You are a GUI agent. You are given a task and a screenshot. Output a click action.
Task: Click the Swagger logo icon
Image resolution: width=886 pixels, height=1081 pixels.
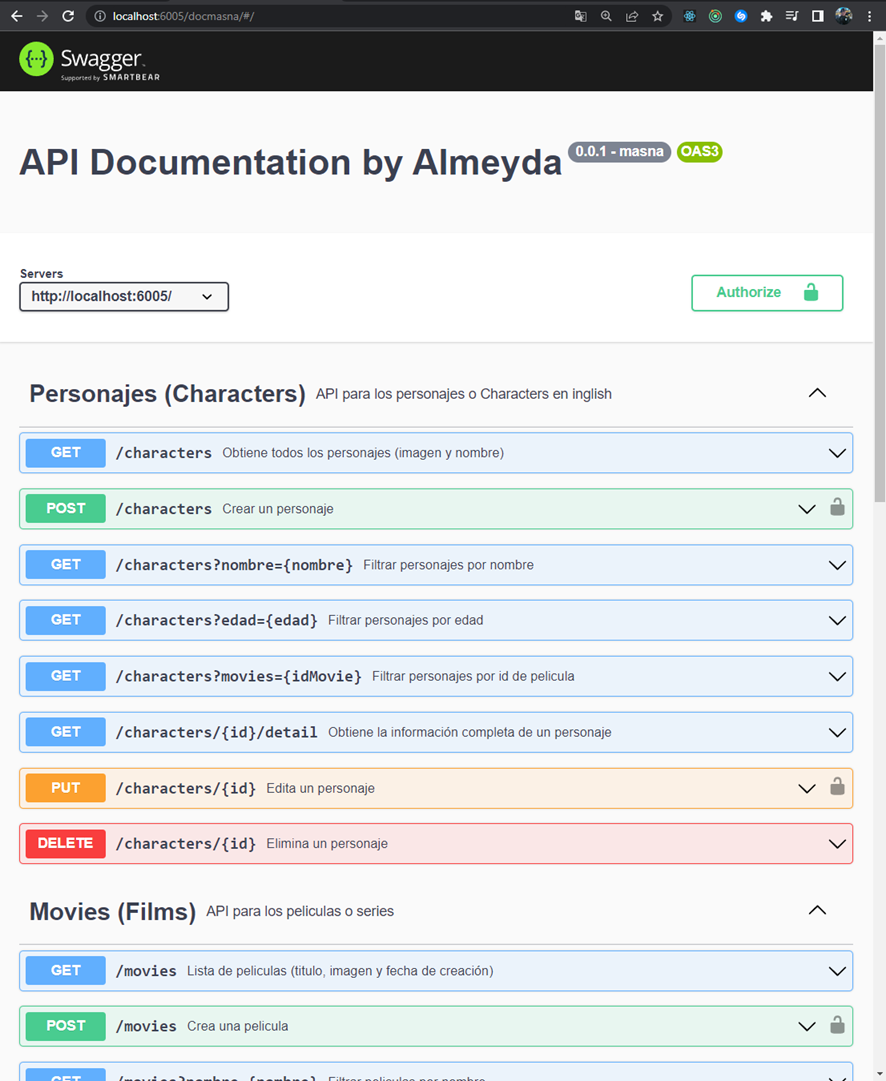(x=35, y=59)
